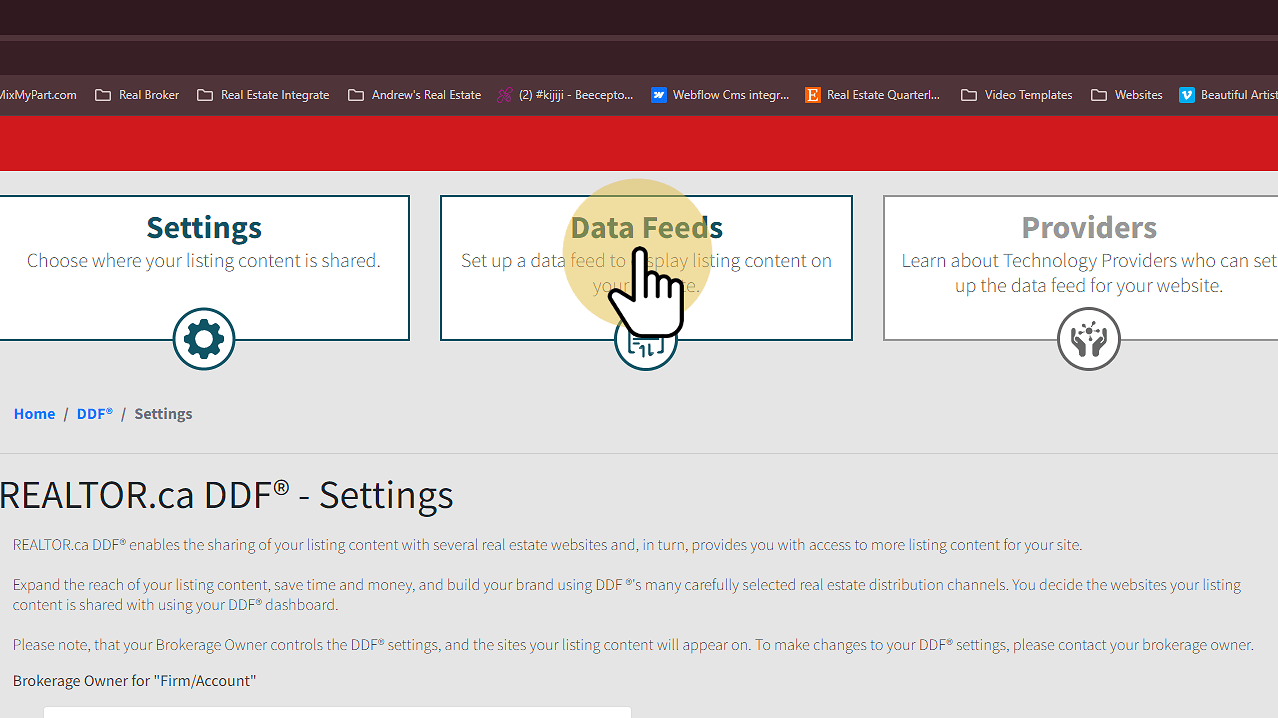Click the Settings breadcrumb text
The width and height of the screenshot is (1278, 718).
[x=163, y=413]
